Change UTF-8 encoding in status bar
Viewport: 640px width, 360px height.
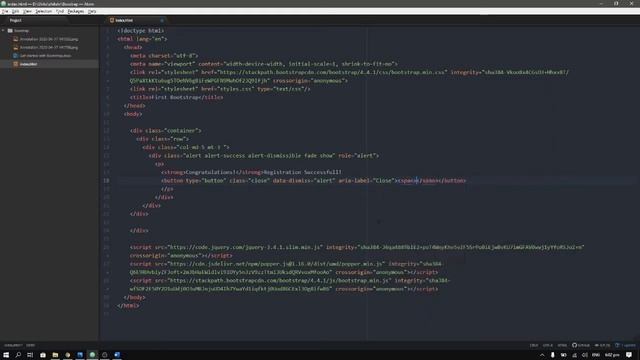pyautogui.click(x=548, y=345)
